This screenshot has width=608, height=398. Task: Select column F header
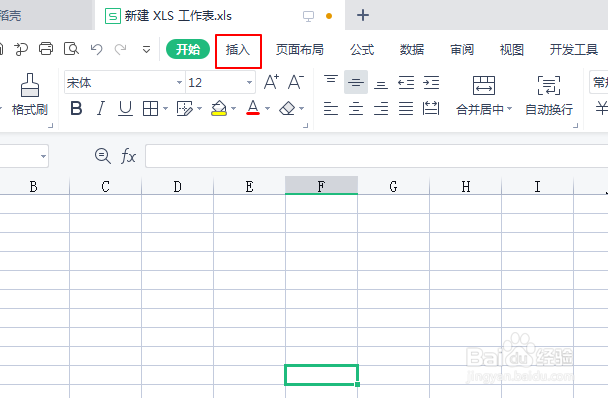321,186
